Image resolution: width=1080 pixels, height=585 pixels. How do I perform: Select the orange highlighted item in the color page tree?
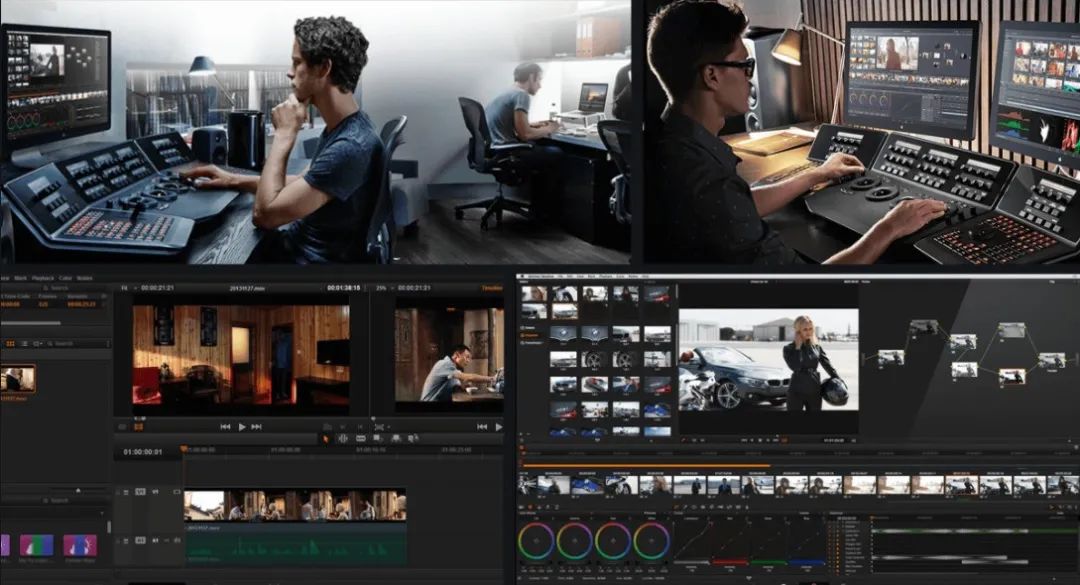[x=532, y=335]
